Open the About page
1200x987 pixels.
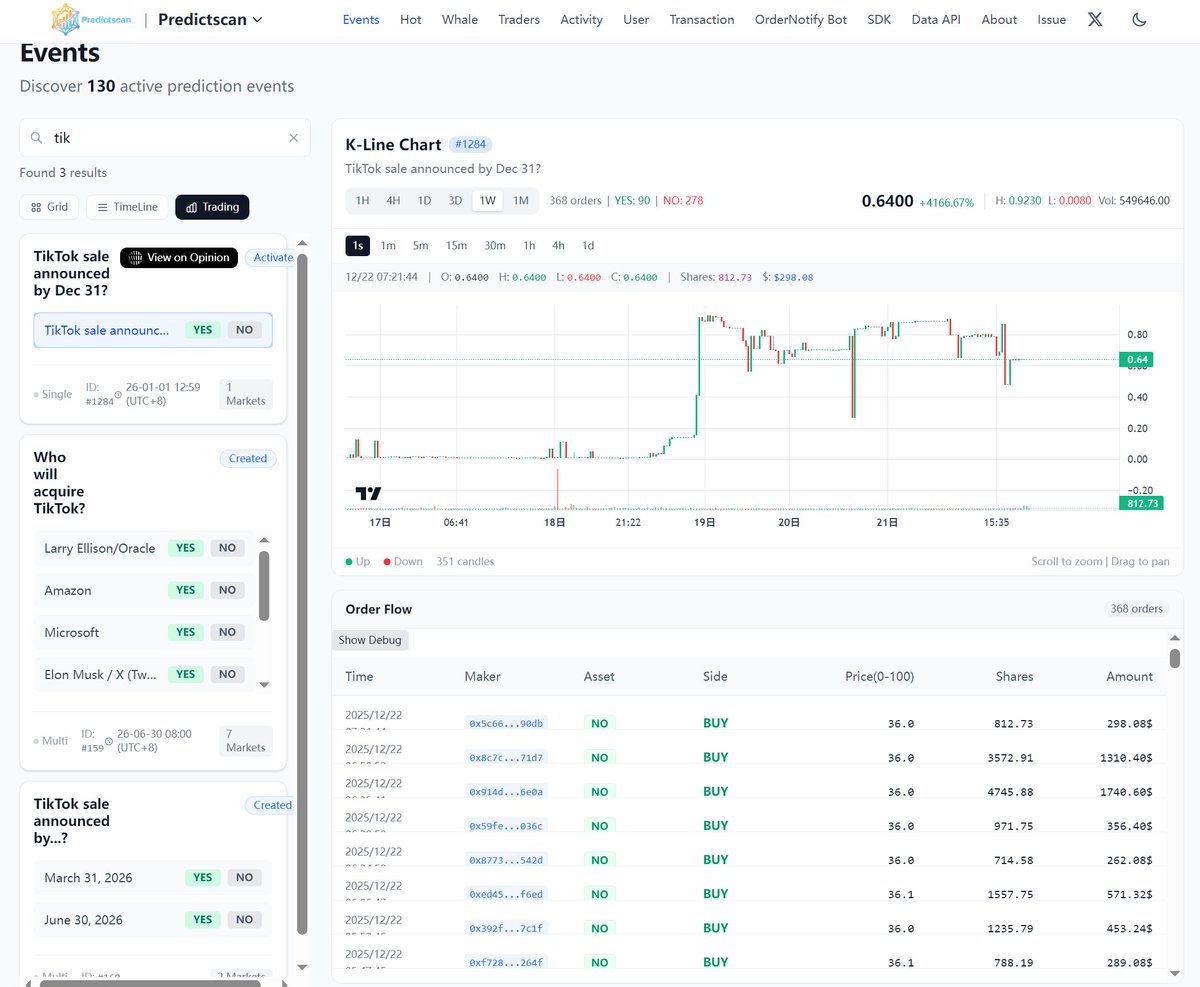999,19
